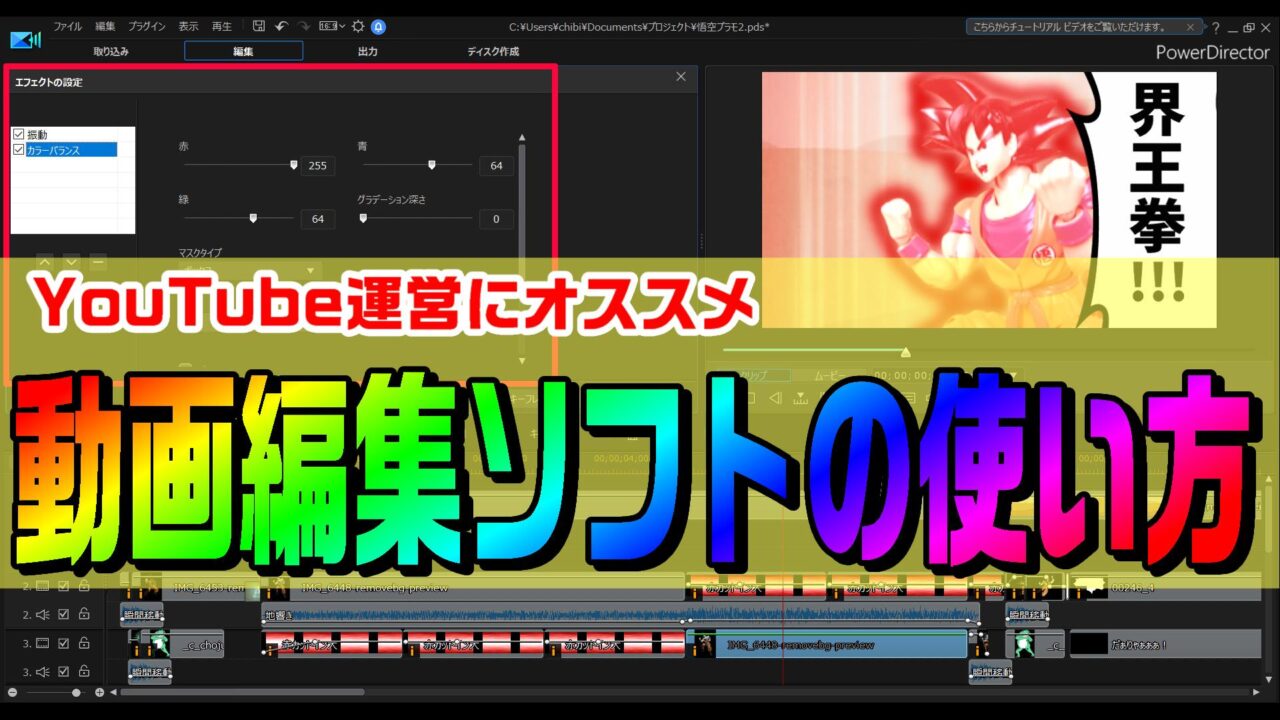Click the グラデーション深さ value field showing 0
1280x720 pixels.
pyautogui.click(x=496, y=219)
